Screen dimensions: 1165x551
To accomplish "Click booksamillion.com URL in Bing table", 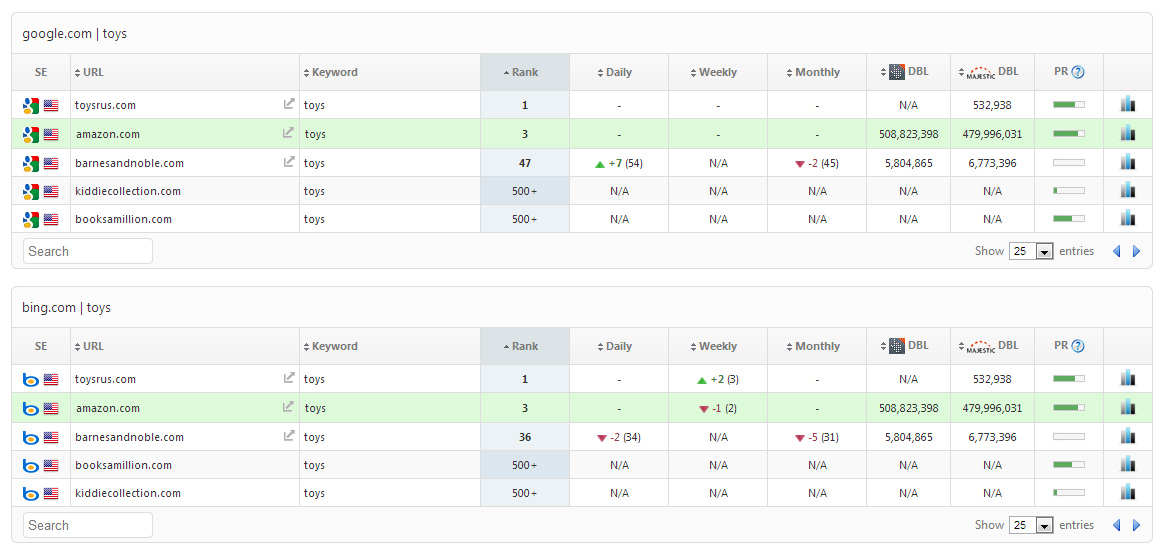I will tap(123, 465).
